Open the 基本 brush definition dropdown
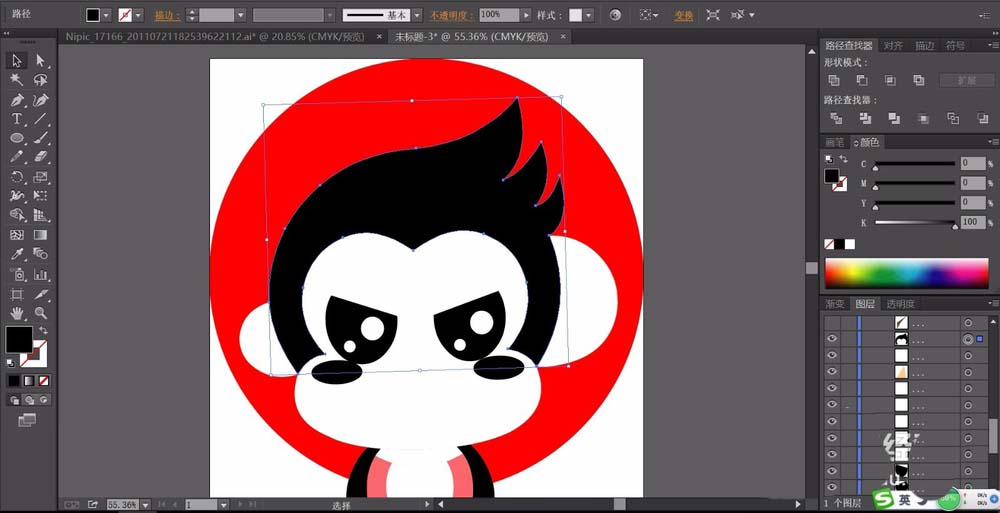Screen dimensions: 1000x513 [416, 15]
